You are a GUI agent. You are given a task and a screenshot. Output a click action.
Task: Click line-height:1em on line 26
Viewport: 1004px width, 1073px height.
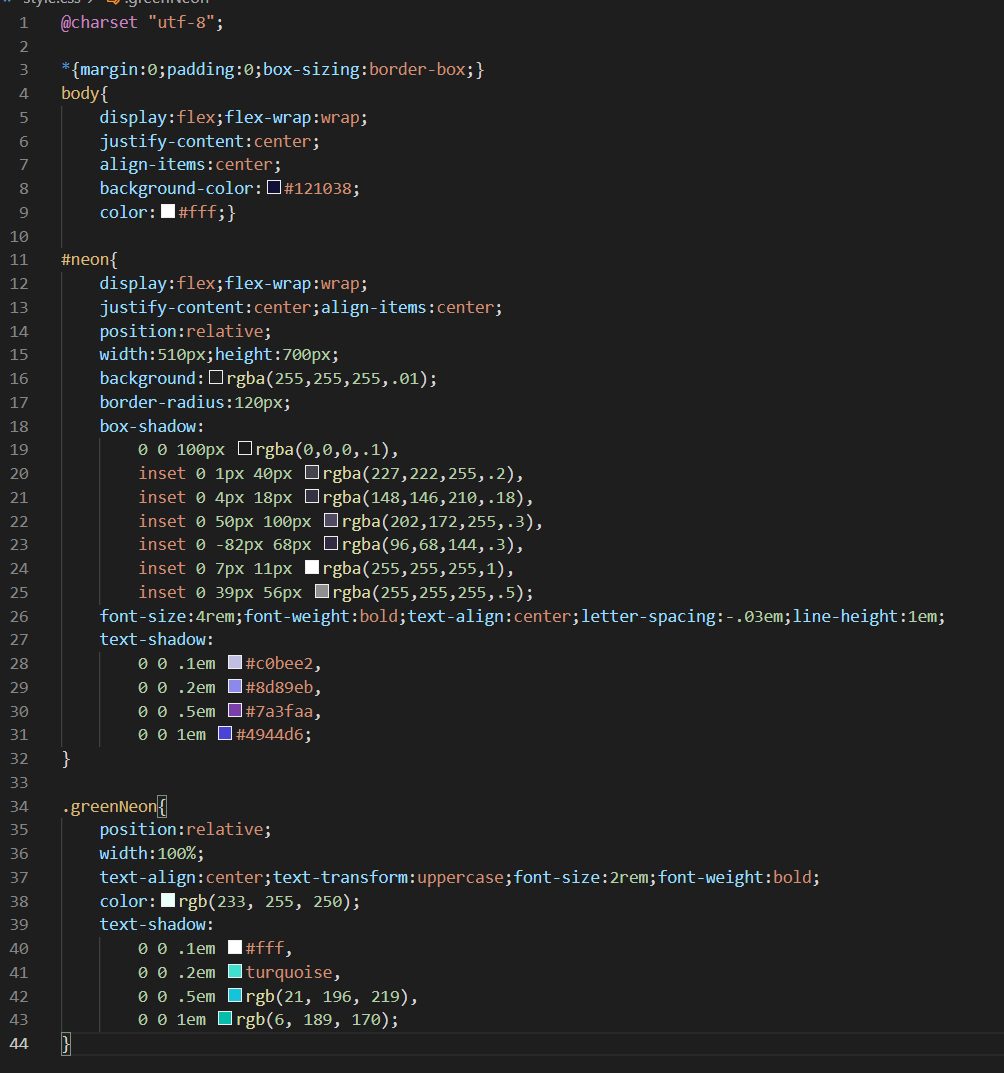[865, 616]
